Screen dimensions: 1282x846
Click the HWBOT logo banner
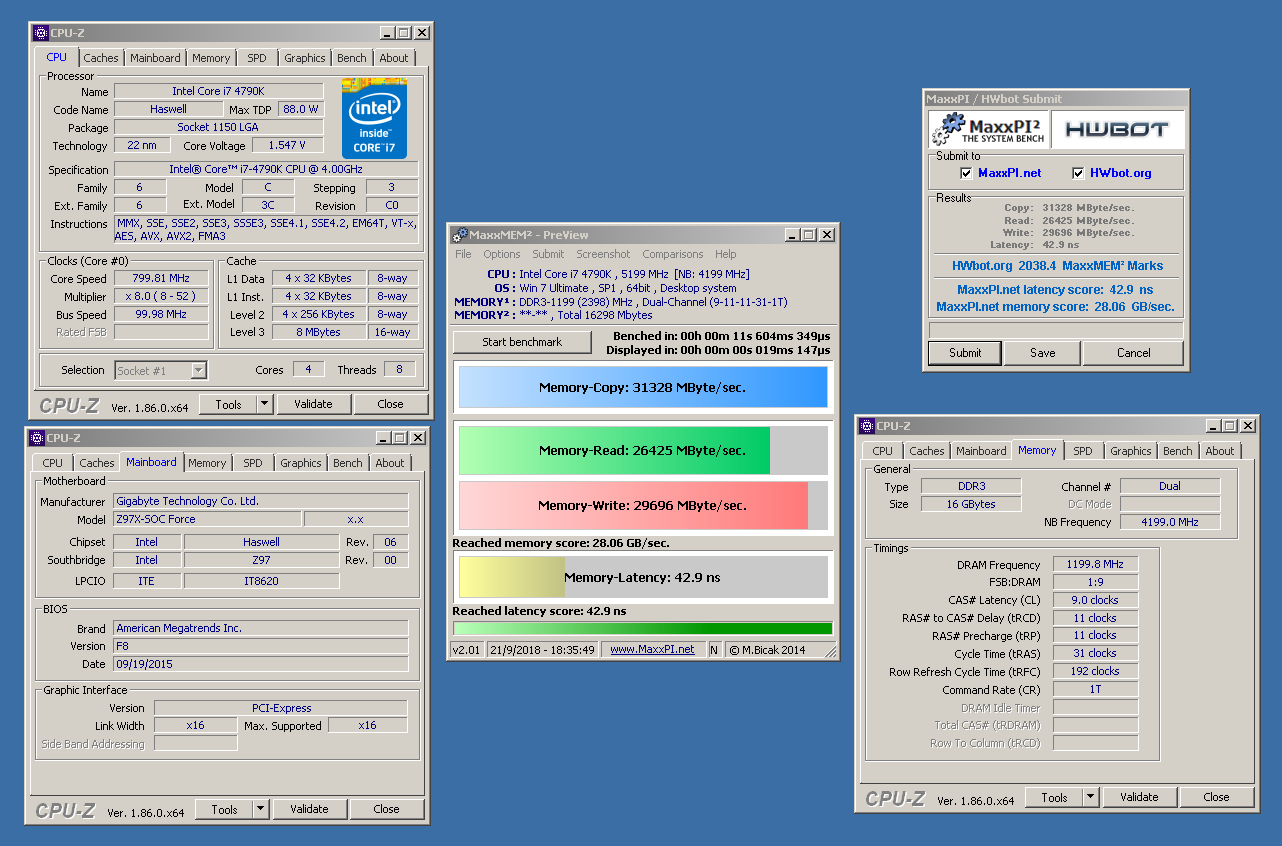(x=1116, y=130)
